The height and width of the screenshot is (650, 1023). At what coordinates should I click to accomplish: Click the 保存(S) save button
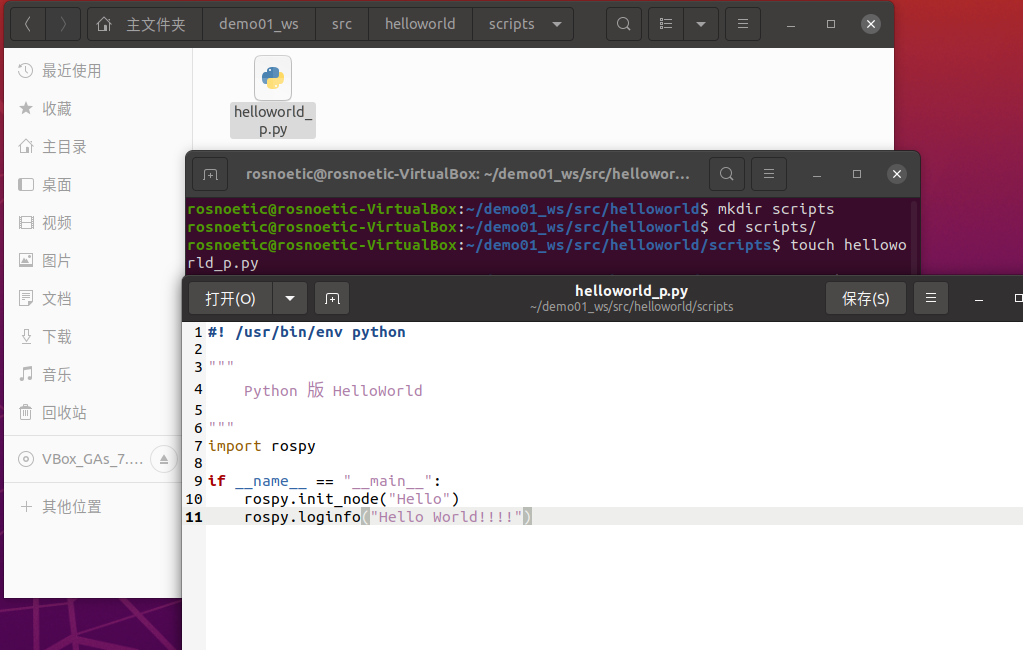click(866, 298)
